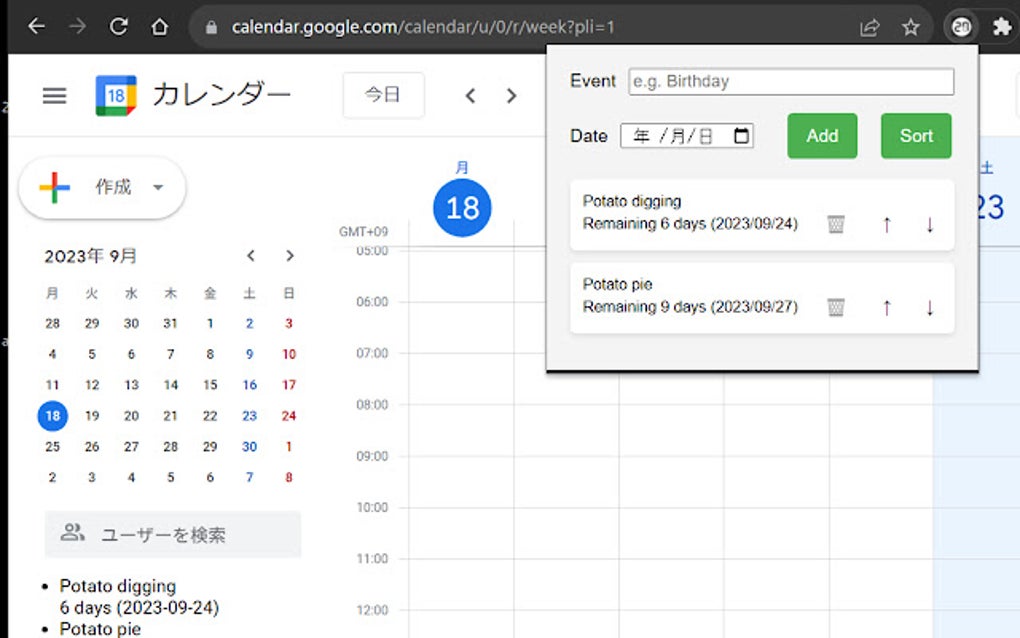Go to previous month in mini calendar
This screenshot has width=1020, height=638.
click(251, 256)
